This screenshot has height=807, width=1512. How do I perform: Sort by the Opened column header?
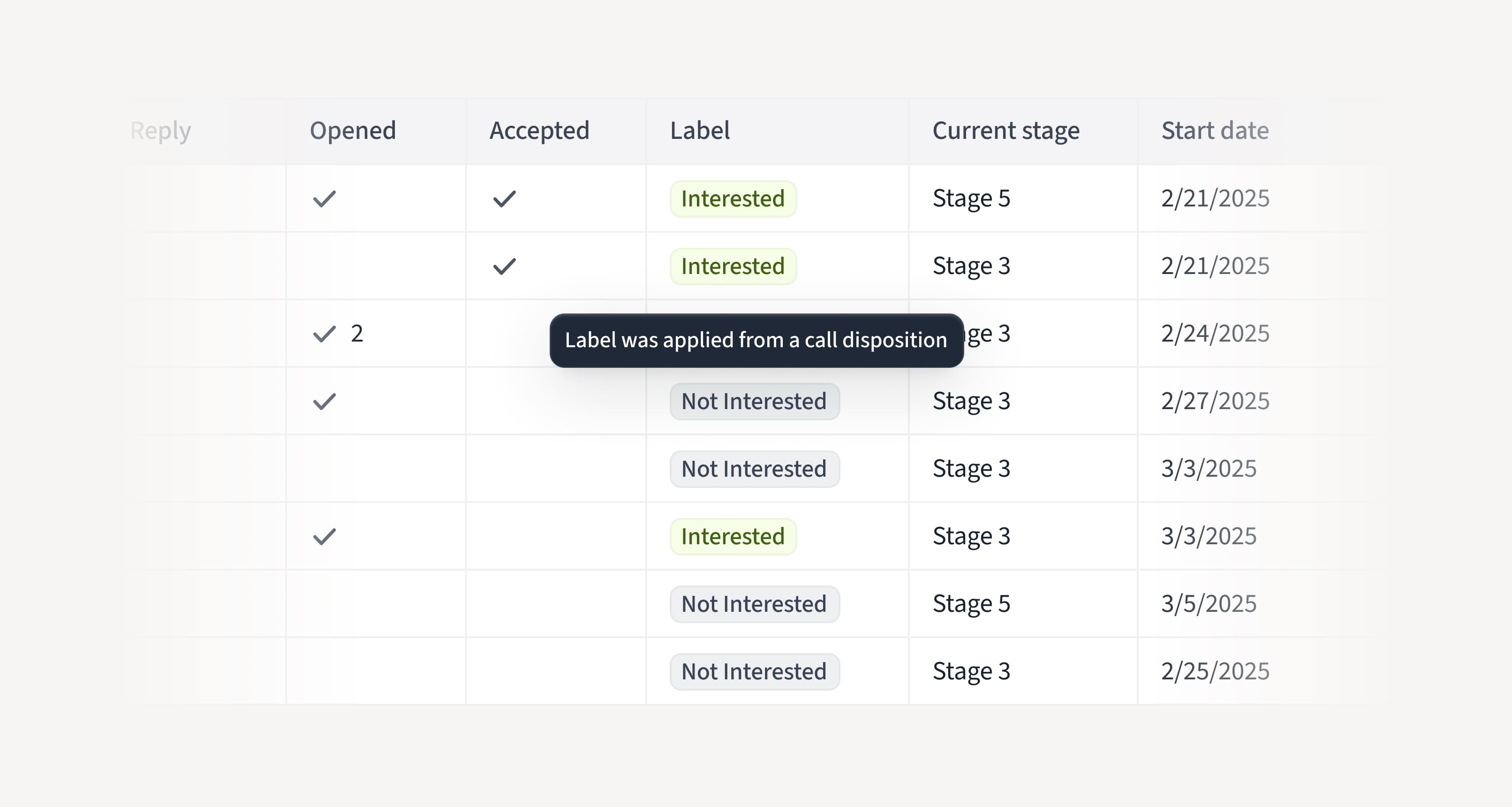click(353, 130)
